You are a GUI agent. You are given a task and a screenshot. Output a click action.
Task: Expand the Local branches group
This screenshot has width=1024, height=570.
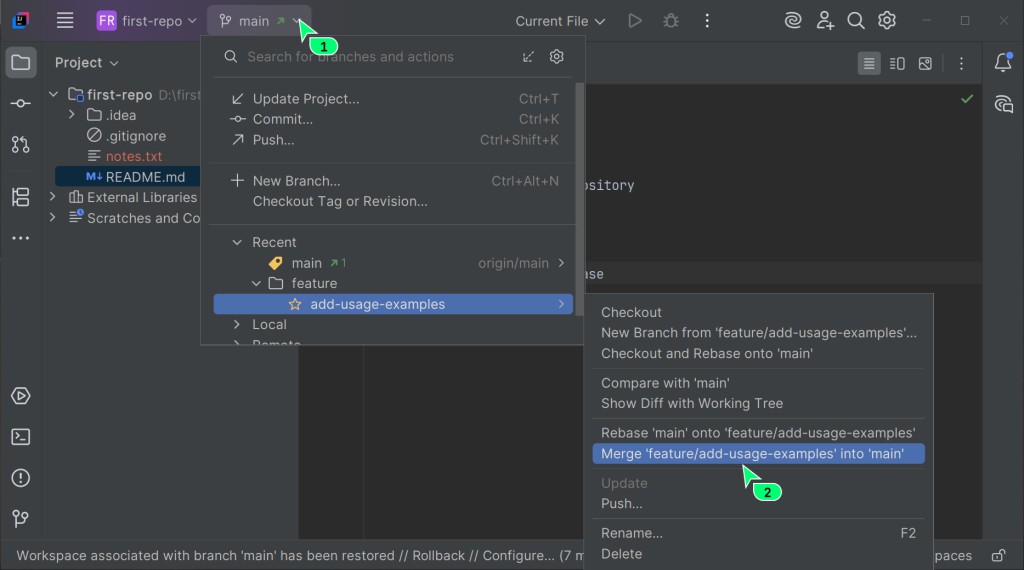(x=237, y=325)
